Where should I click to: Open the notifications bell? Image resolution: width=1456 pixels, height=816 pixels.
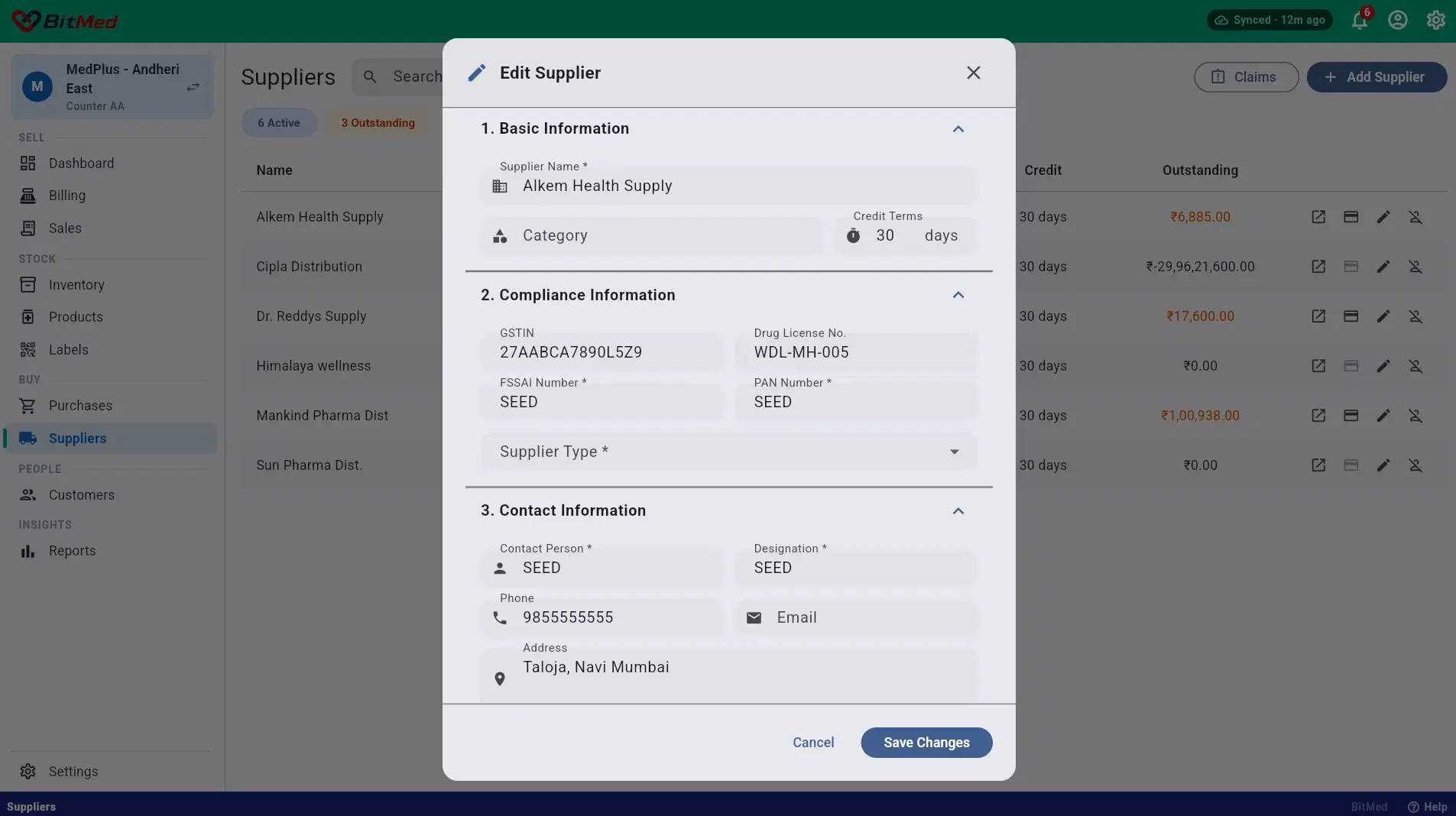[1360, 21]
